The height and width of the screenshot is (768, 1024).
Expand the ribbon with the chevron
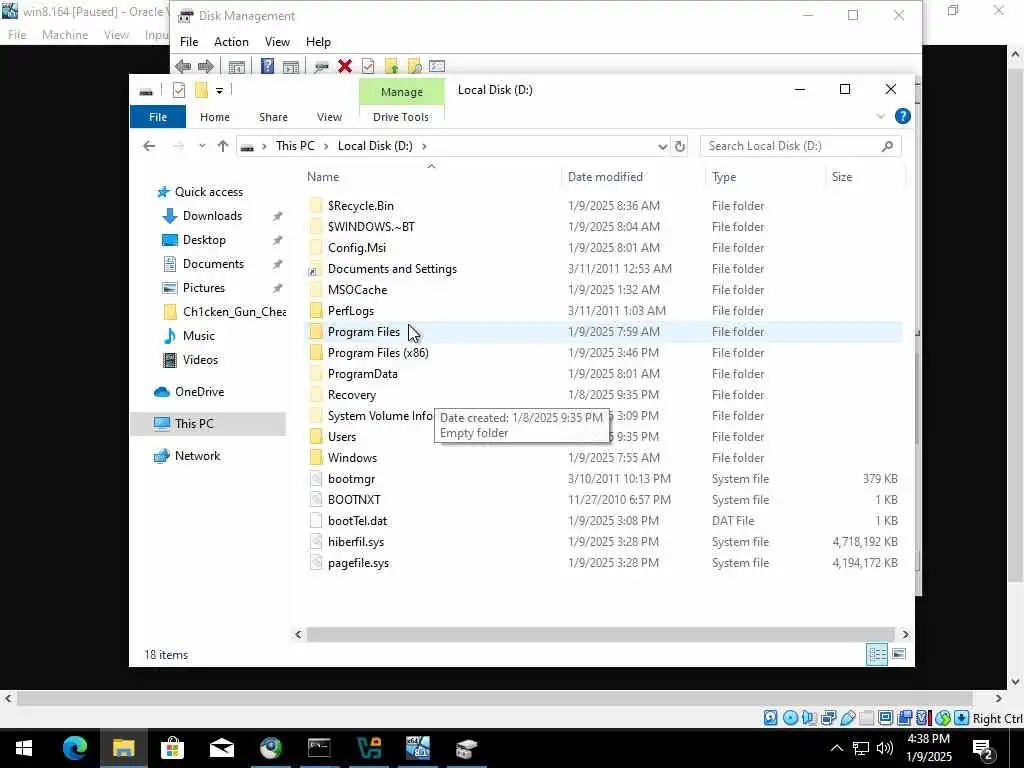(880, 116)
